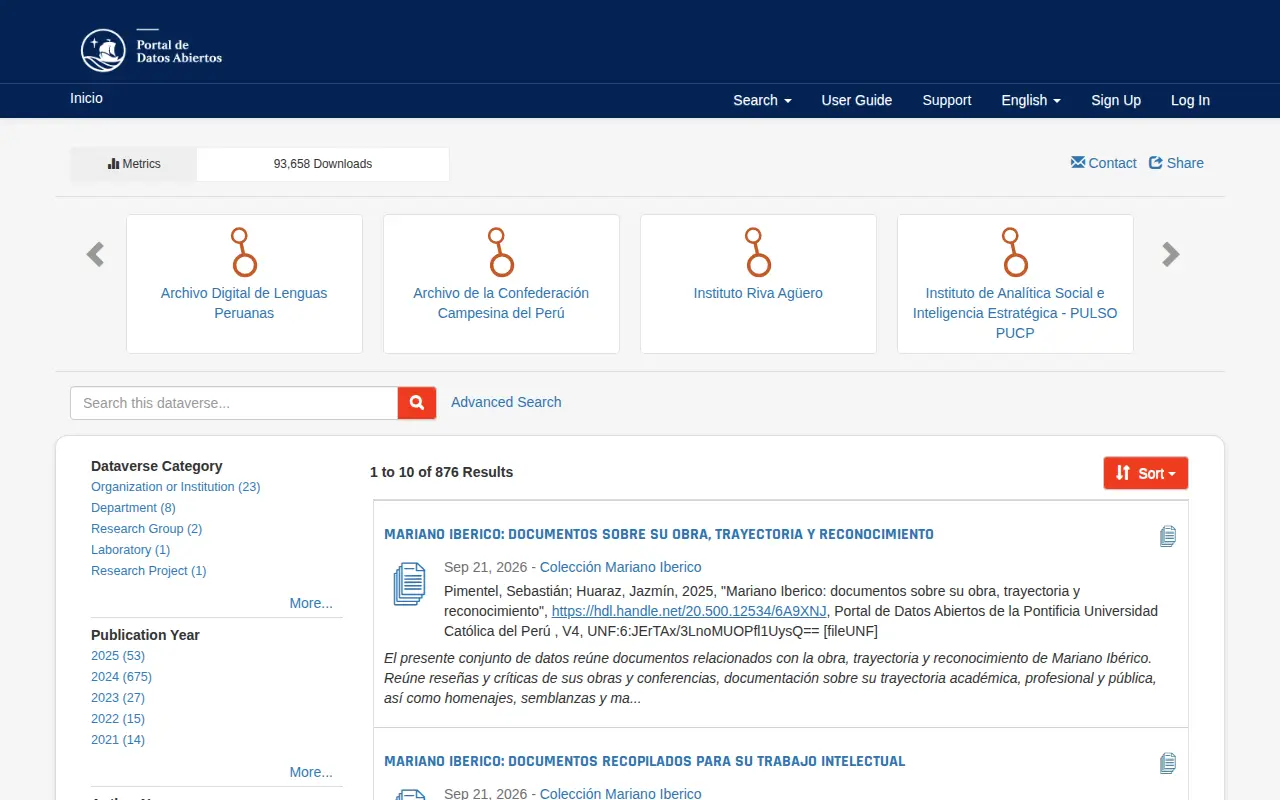1280x800 pixels.
Task: Click large dataset icon beside Pimentel citation
Action: coord(409,584)
